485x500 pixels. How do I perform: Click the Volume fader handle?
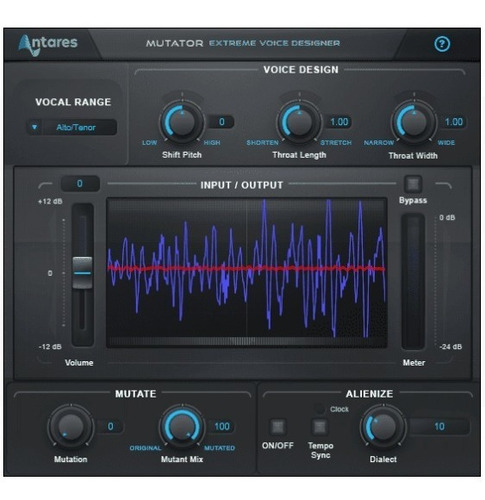(82, 272)
